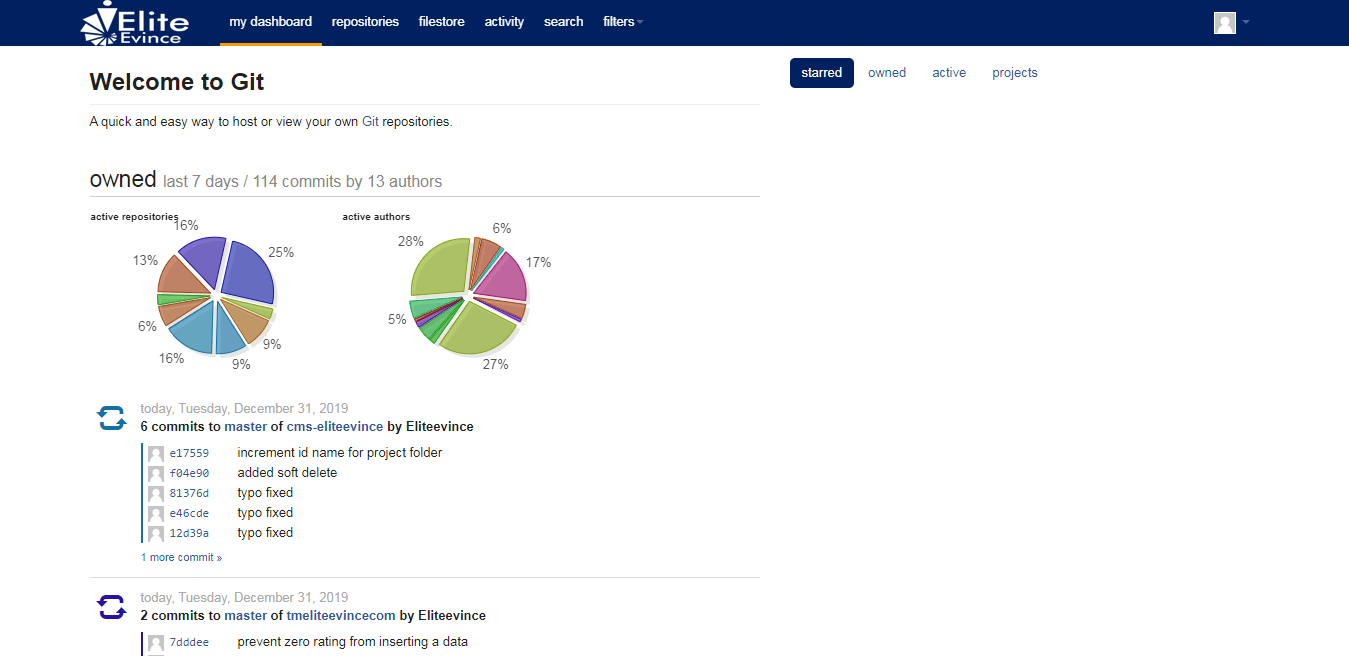Open the activity page
1349x656 pixels.
[x=504, y=22]
